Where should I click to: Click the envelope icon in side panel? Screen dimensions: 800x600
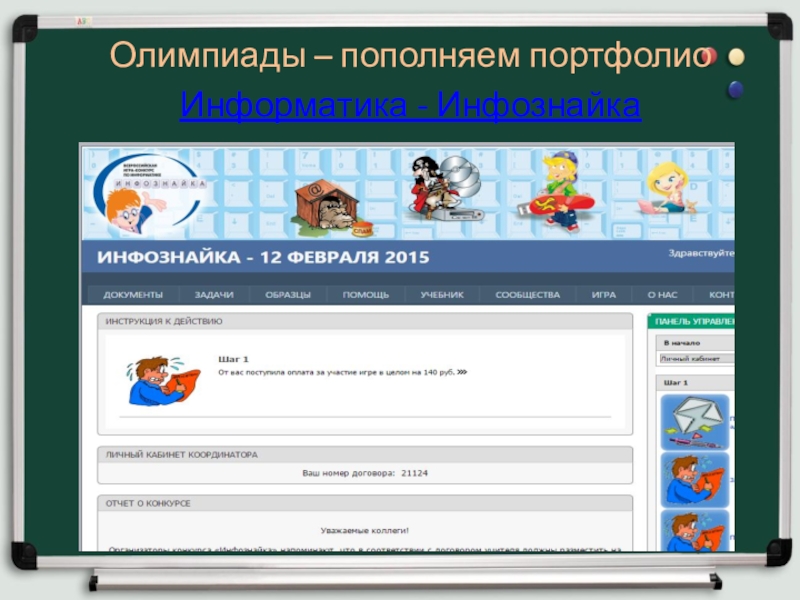click(x=695, y=421)
